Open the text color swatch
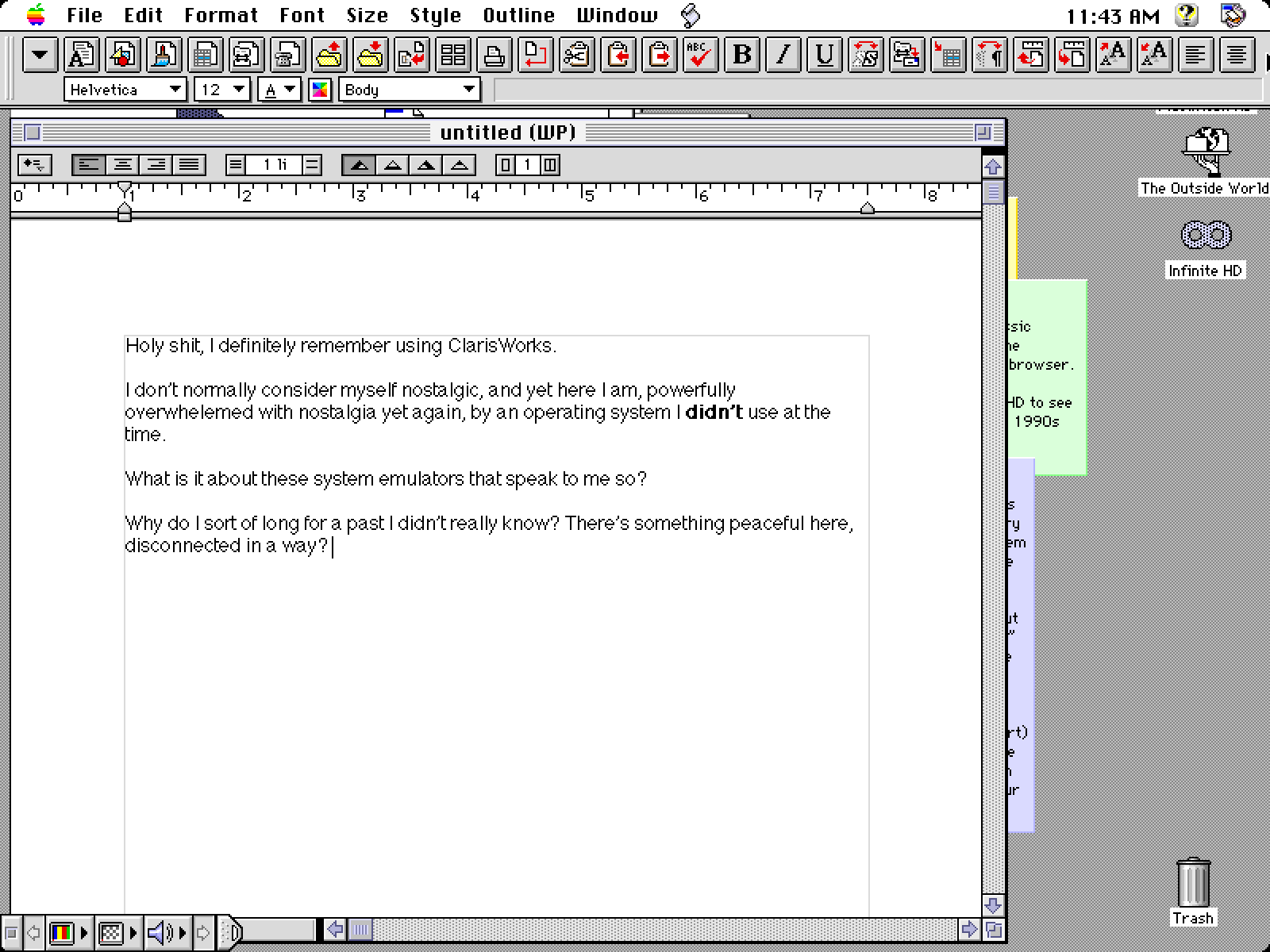The image size is (1270, 952). 319,90
